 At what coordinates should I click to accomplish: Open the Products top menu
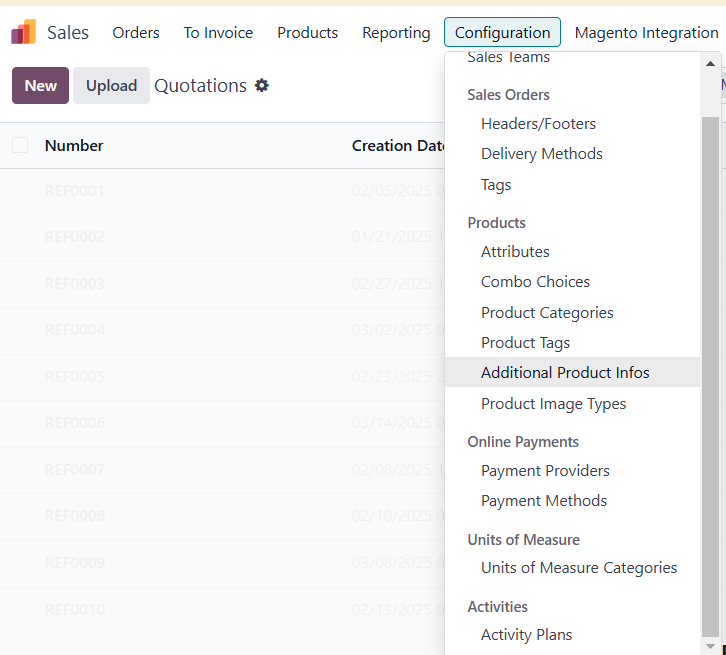coord(307,33)
